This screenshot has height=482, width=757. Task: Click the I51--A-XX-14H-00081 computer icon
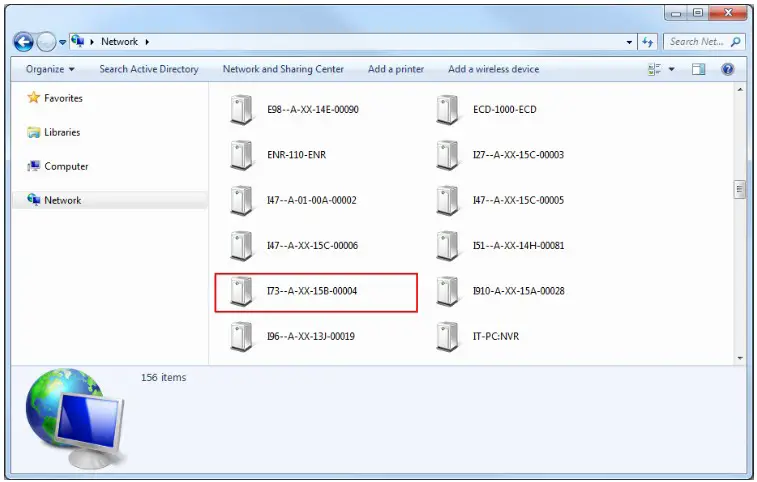click(447, 246)
